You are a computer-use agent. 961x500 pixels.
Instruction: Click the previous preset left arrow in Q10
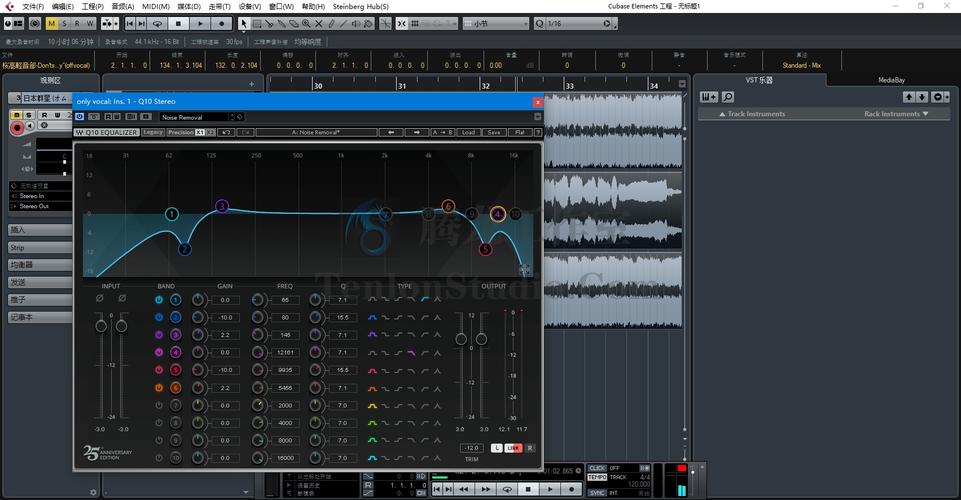pos(390,132)
